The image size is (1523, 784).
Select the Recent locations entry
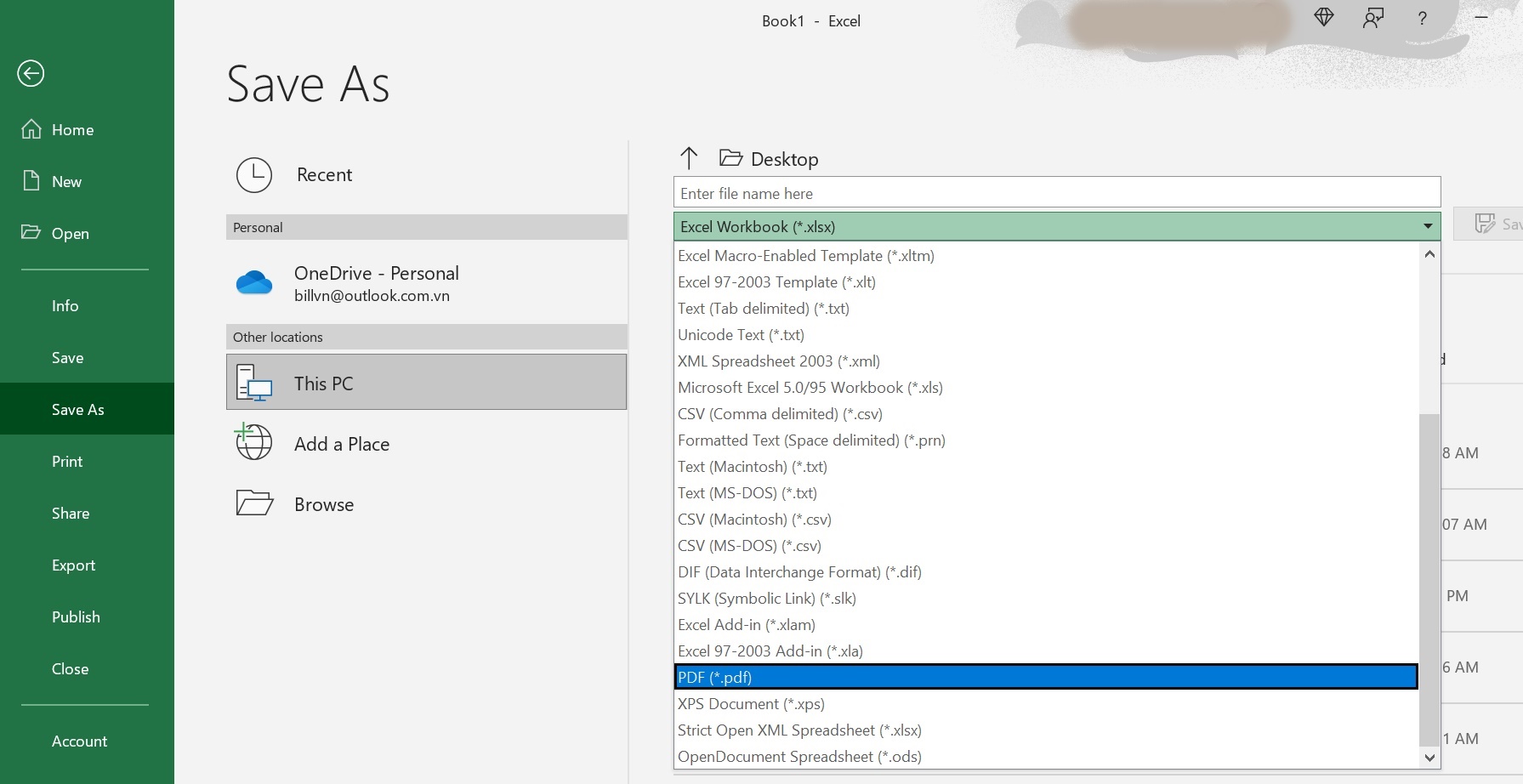426,174
